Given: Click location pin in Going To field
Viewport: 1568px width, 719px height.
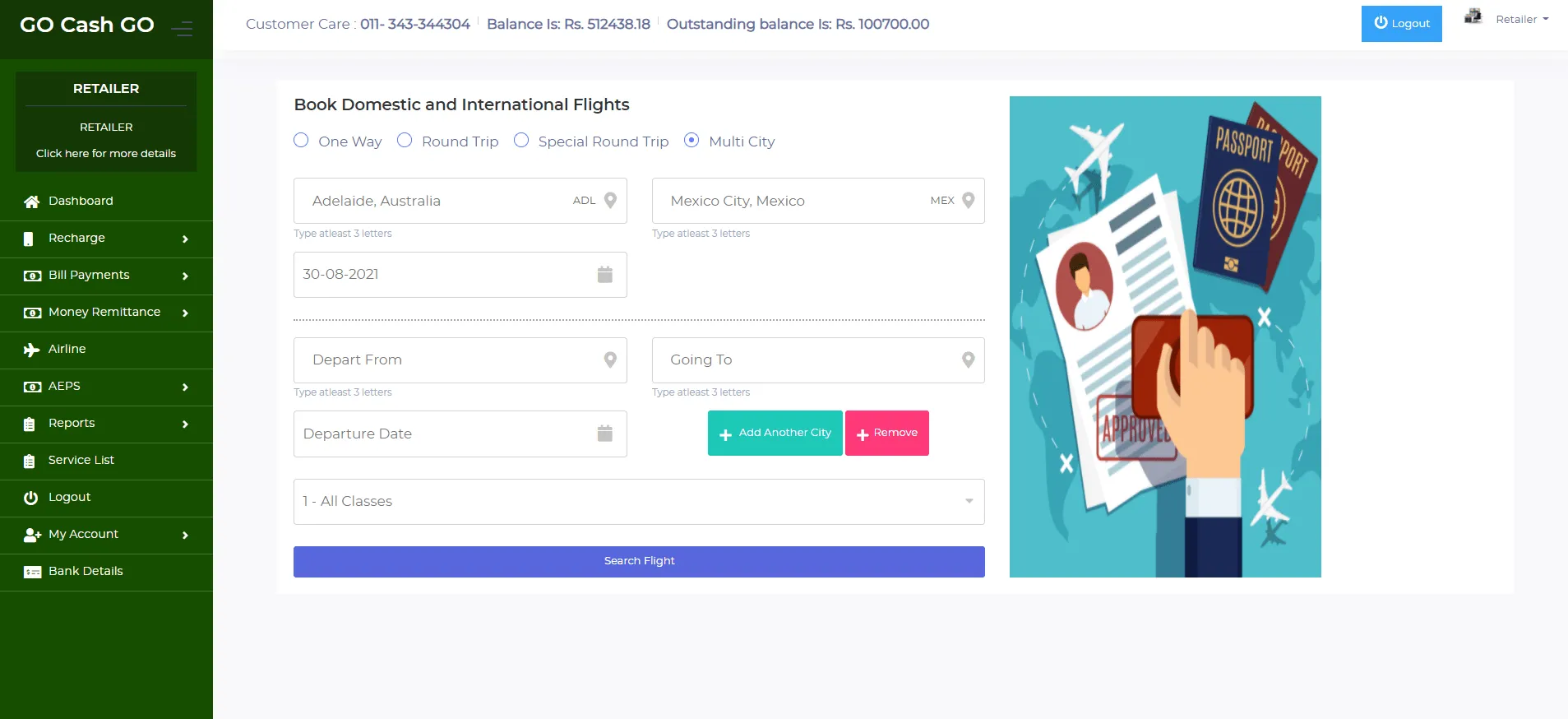Looking at the screenshot, I should [968, 360].
